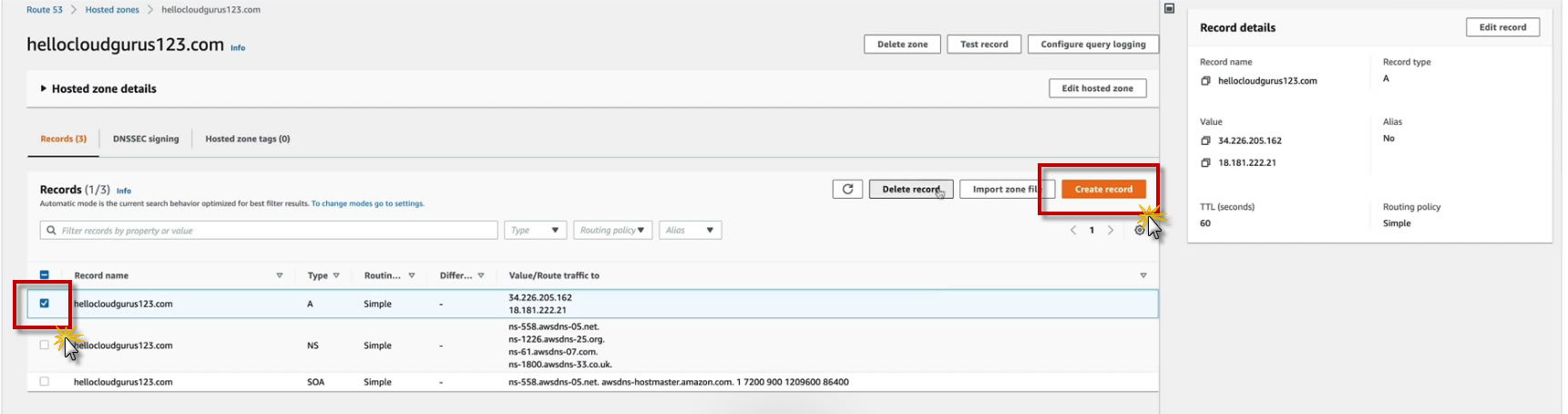Sort by Record name column arrow
The height and width of the screenshot is (414, 1568).
(x=280, y=275)
